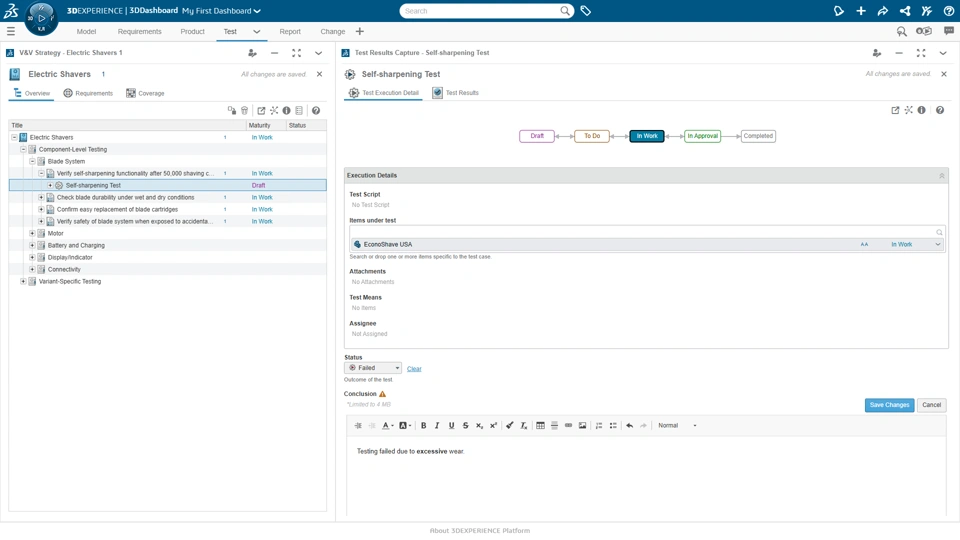The height and width of the screenshot is (540, 960).
Task: Click the tag icon beside search
Action: point(585,10)
